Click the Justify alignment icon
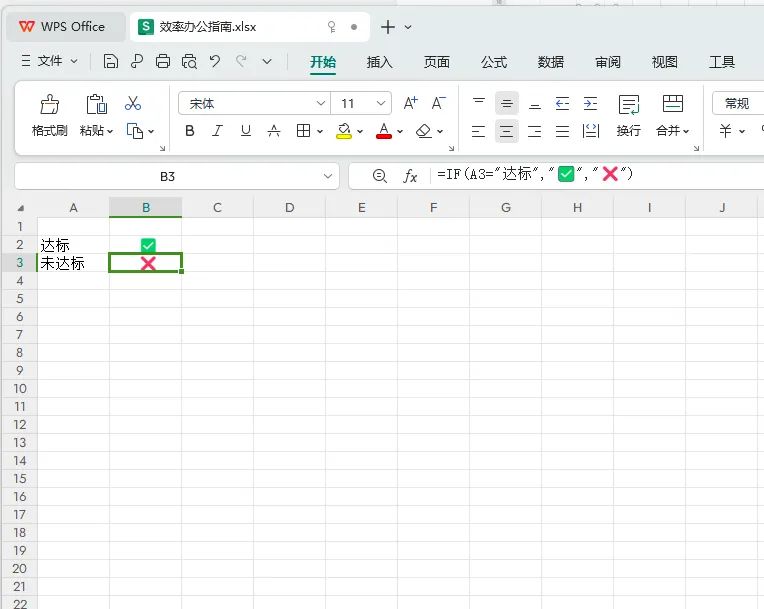The width and height of the screenshot is (764, 609). click(562, 131)
